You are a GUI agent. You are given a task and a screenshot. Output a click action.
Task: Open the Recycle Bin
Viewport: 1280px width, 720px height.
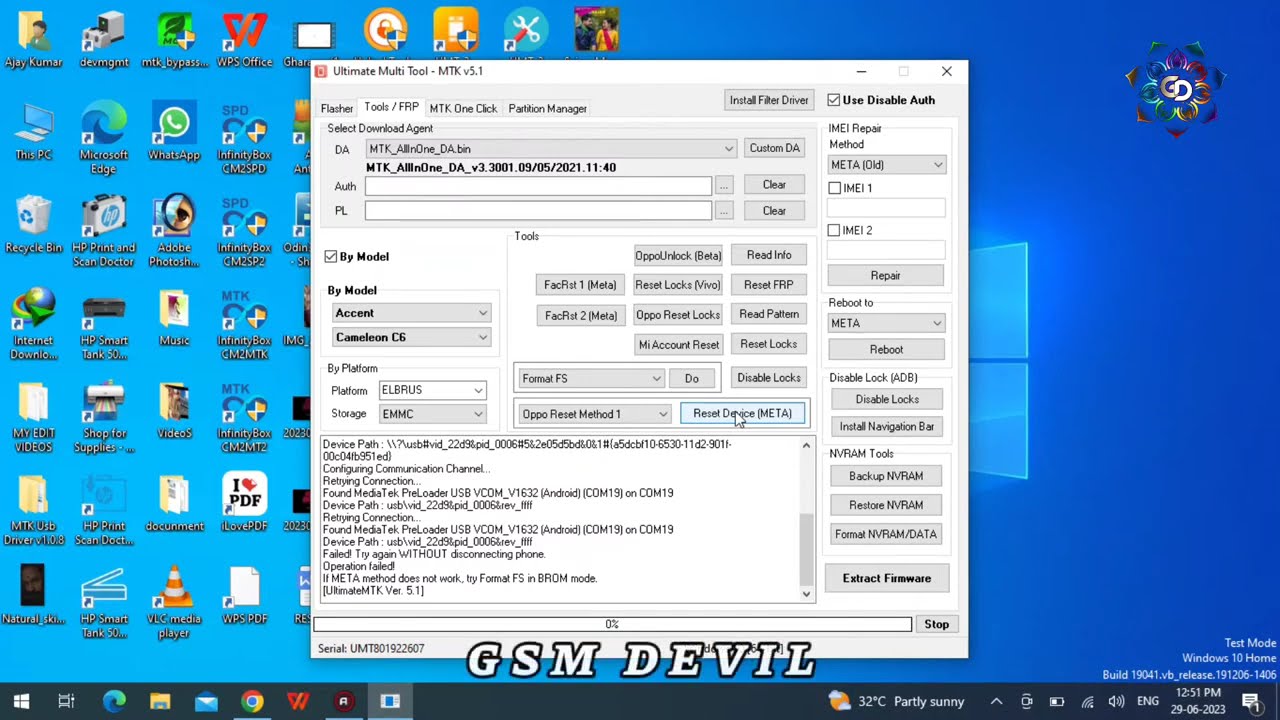tap(33, 224)
